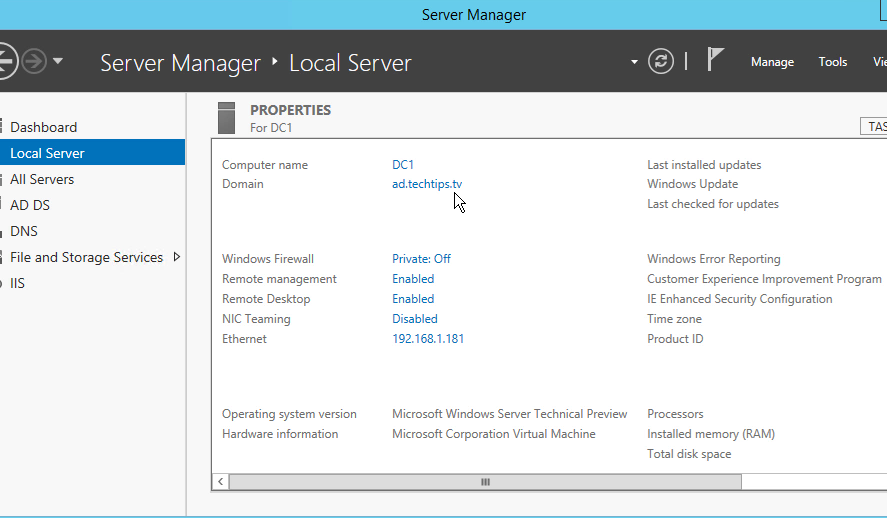Open the TASKS dropdown button
The height and width of the screenshot is (518, 887).
tap(873, 127)
